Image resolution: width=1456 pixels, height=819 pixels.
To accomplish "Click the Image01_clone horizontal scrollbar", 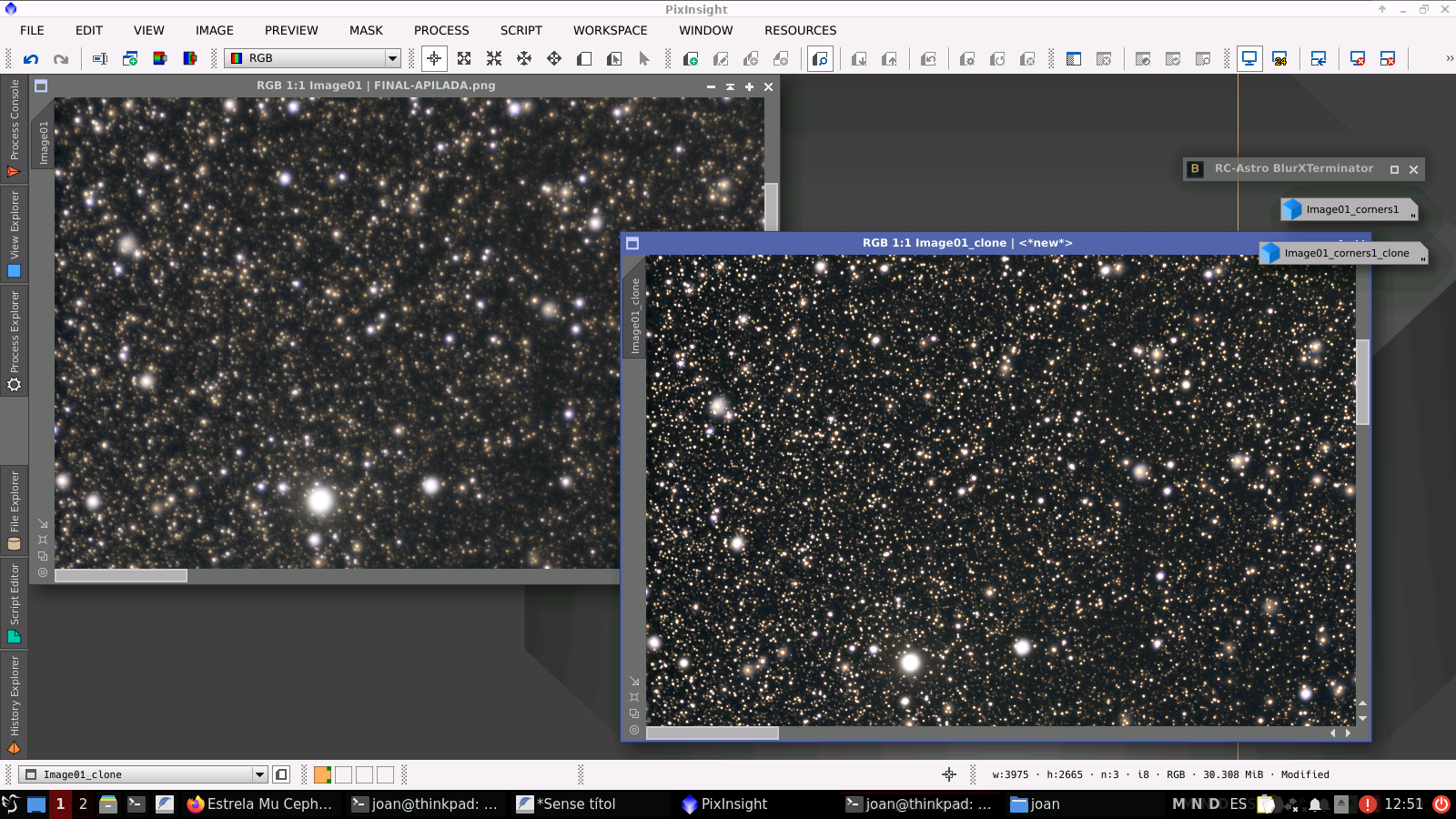I will pyautogui.click(x=713, y=733).
